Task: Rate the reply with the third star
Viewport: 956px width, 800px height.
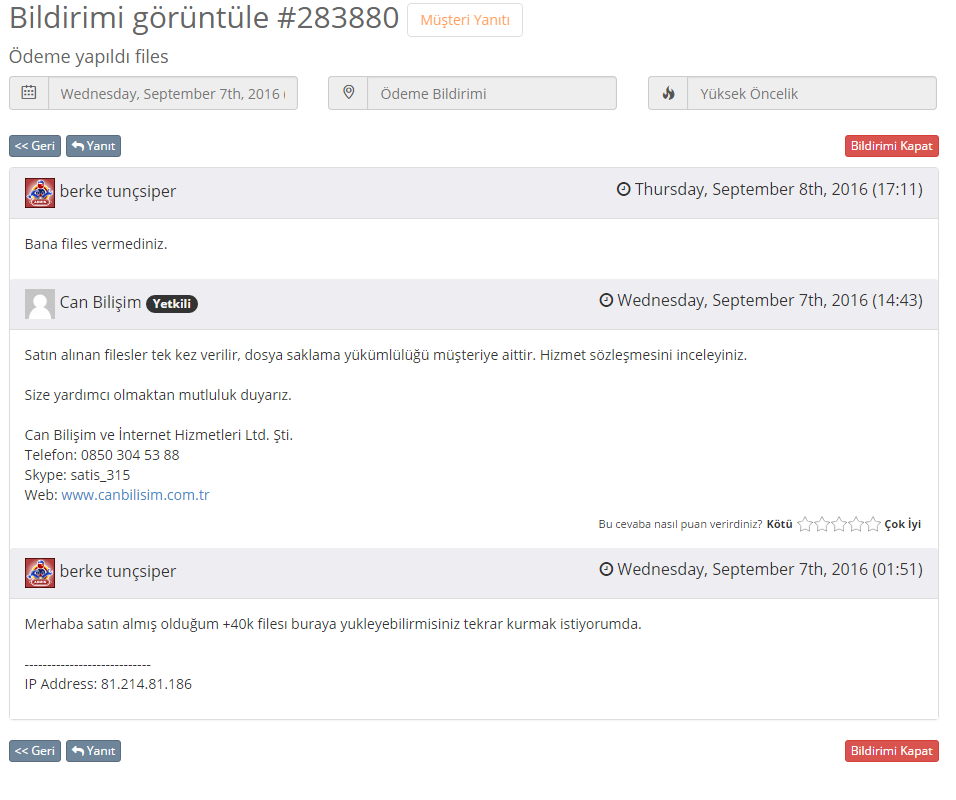Action: click(x=839, y=524)
